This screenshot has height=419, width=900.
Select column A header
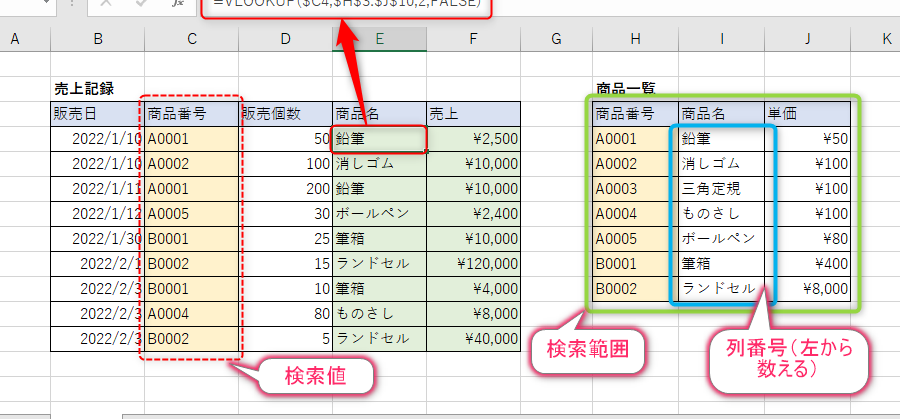coord(15,39)
